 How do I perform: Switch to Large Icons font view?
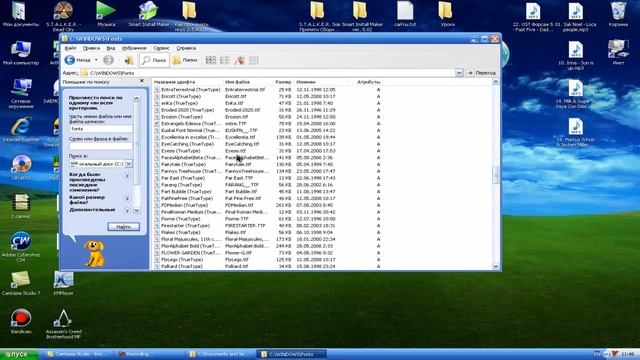point(211,60)
